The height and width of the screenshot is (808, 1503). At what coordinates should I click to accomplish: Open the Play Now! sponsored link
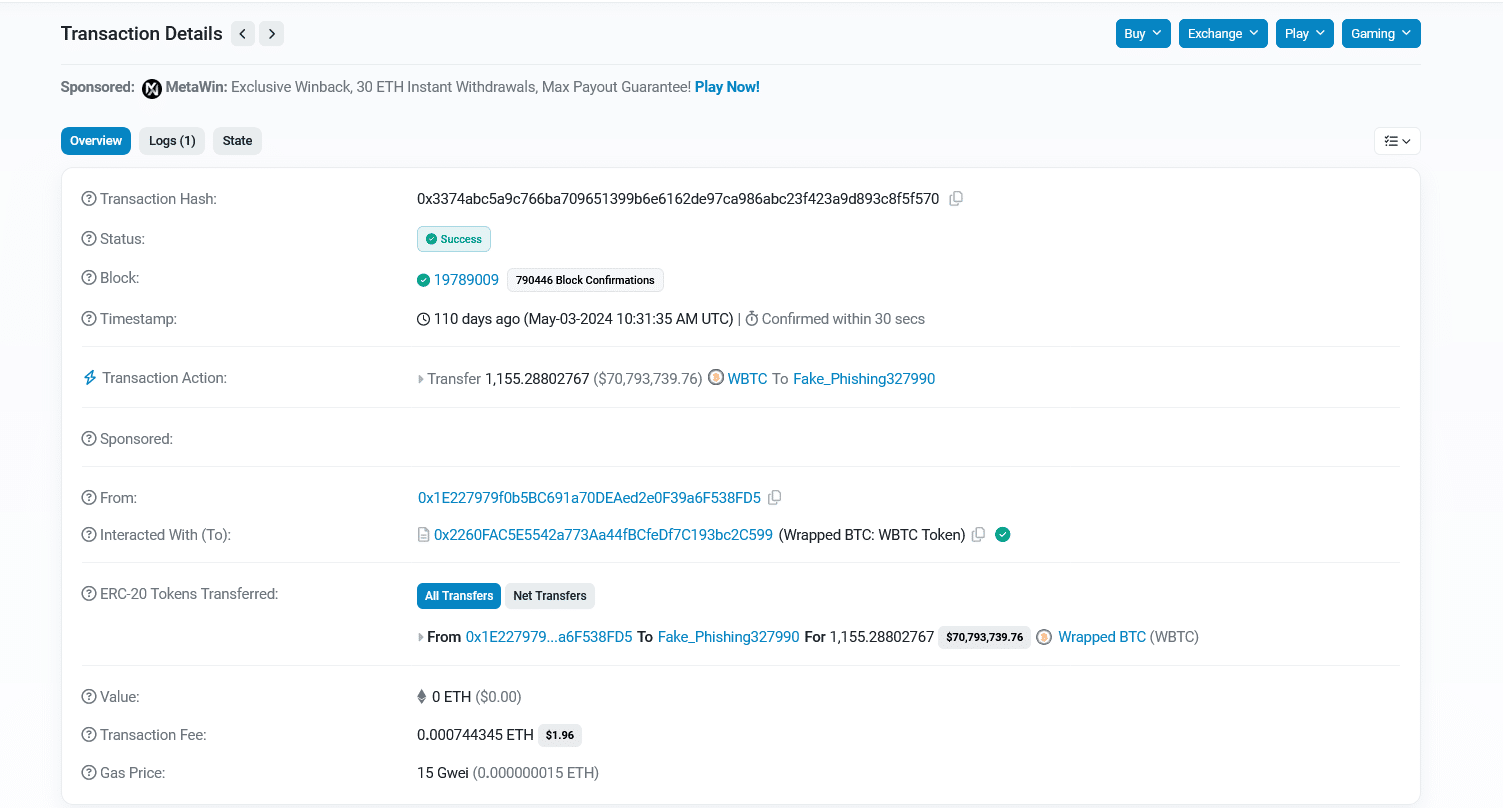727,87
